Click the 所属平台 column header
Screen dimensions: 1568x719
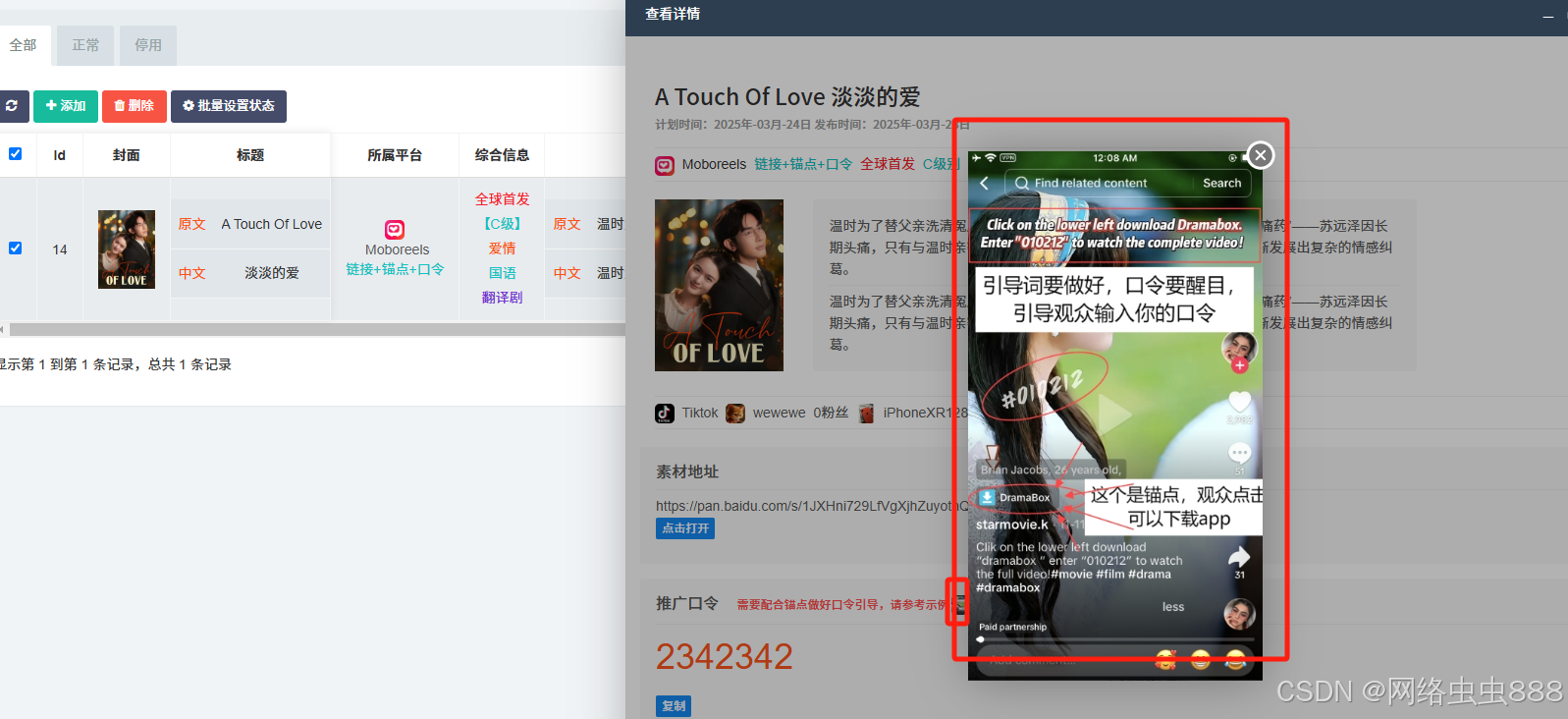pyautogui.click(x=395, y=155)
